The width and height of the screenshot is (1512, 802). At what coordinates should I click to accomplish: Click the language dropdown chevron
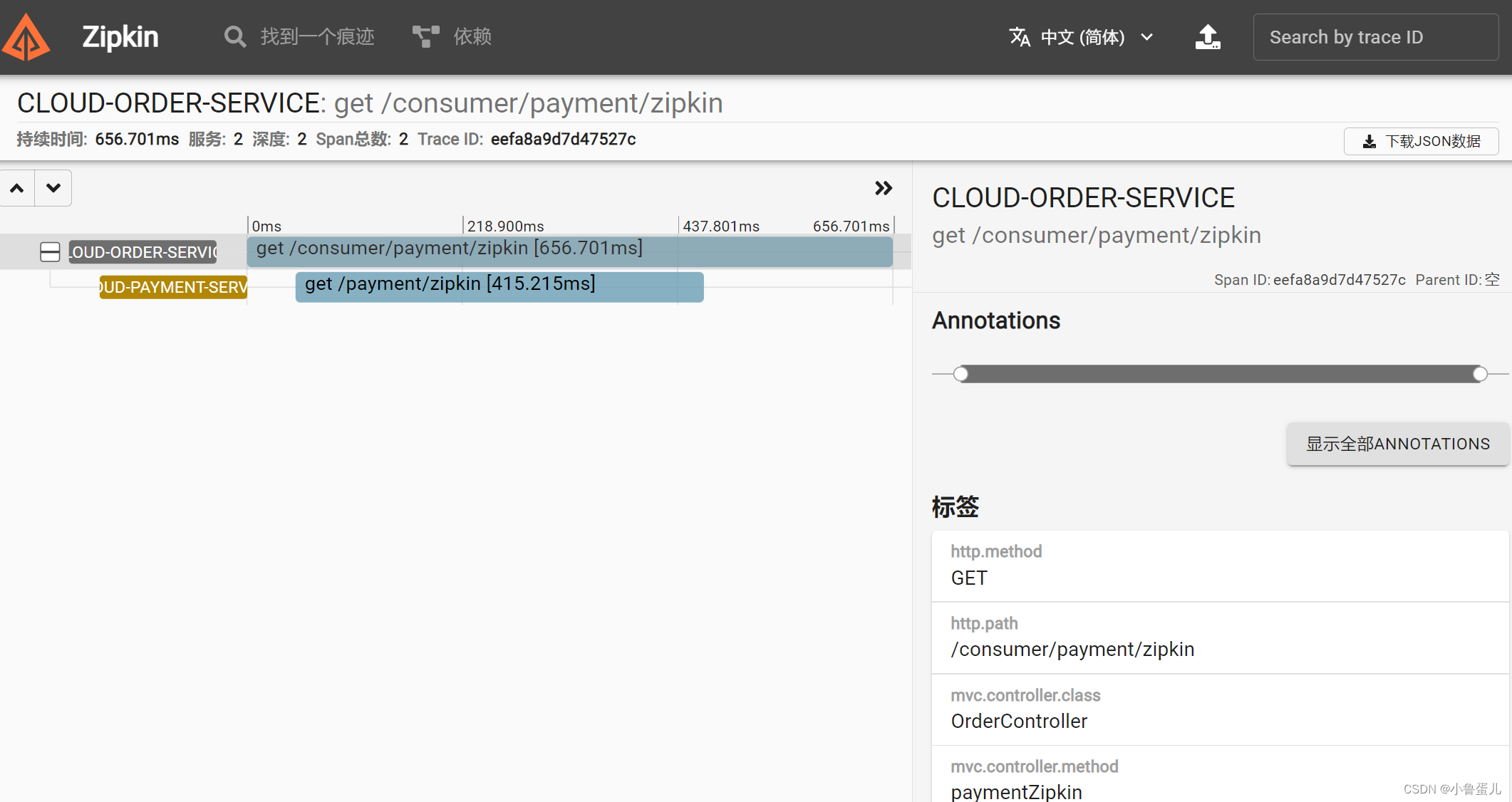(x=1146, y=37)
